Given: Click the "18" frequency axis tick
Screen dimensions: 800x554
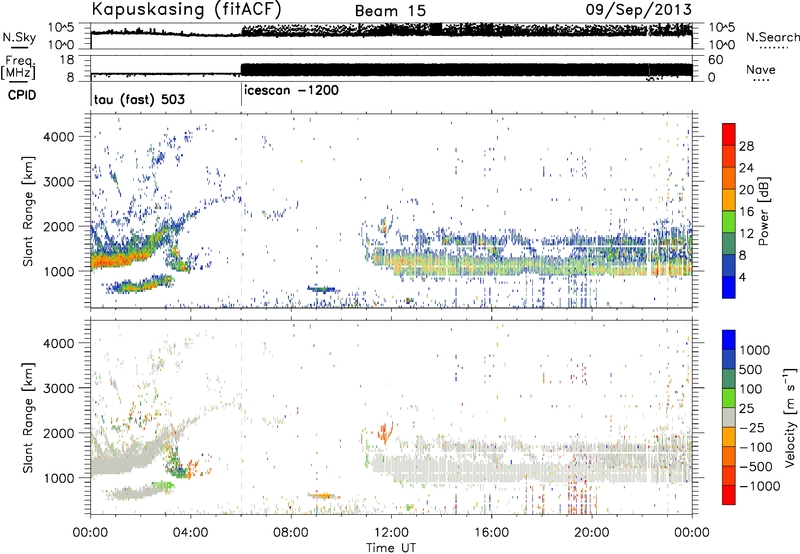Looking at the screenshot, I should click(x=67, y=60).
